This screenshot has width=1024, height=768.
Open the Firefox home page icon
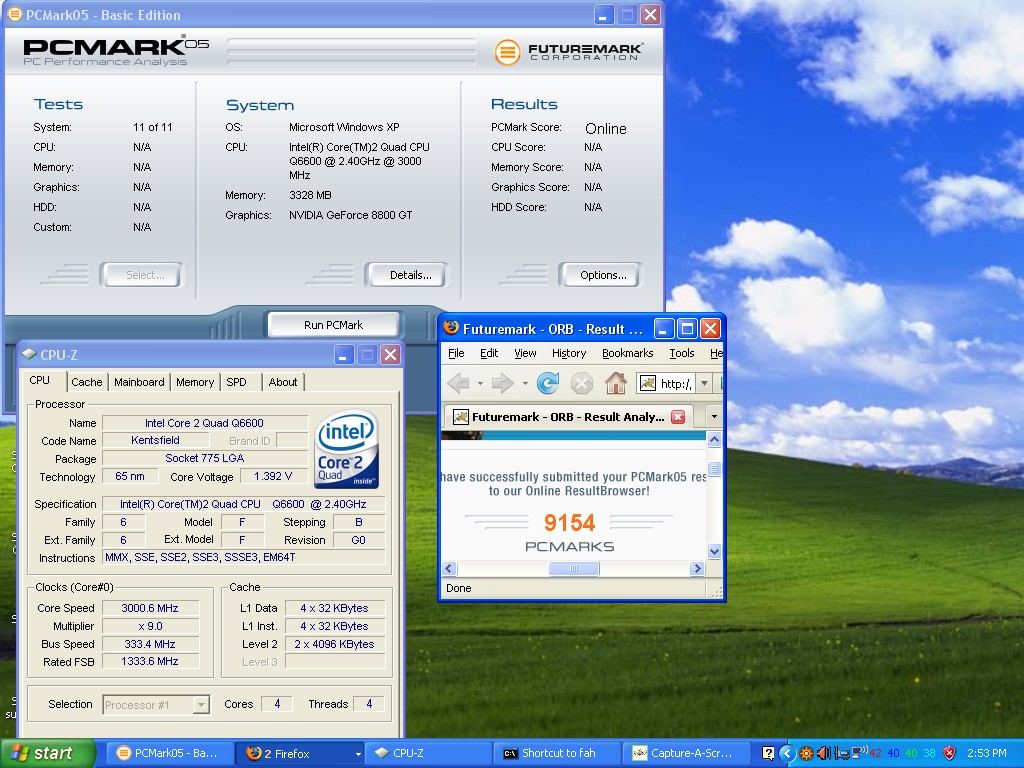point(615,383)
